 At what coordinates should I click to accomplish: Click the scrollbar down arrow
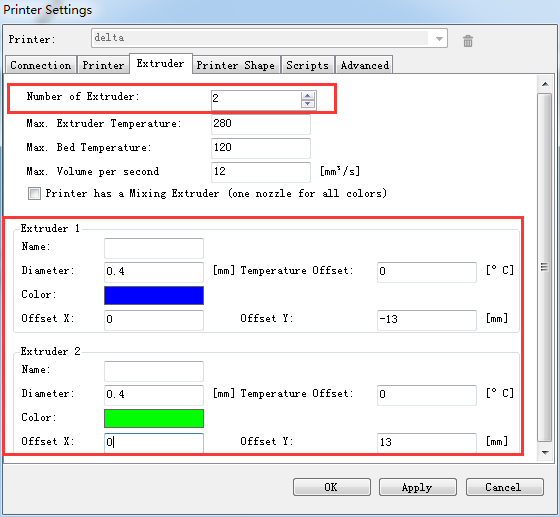click(x=545, y=453)
